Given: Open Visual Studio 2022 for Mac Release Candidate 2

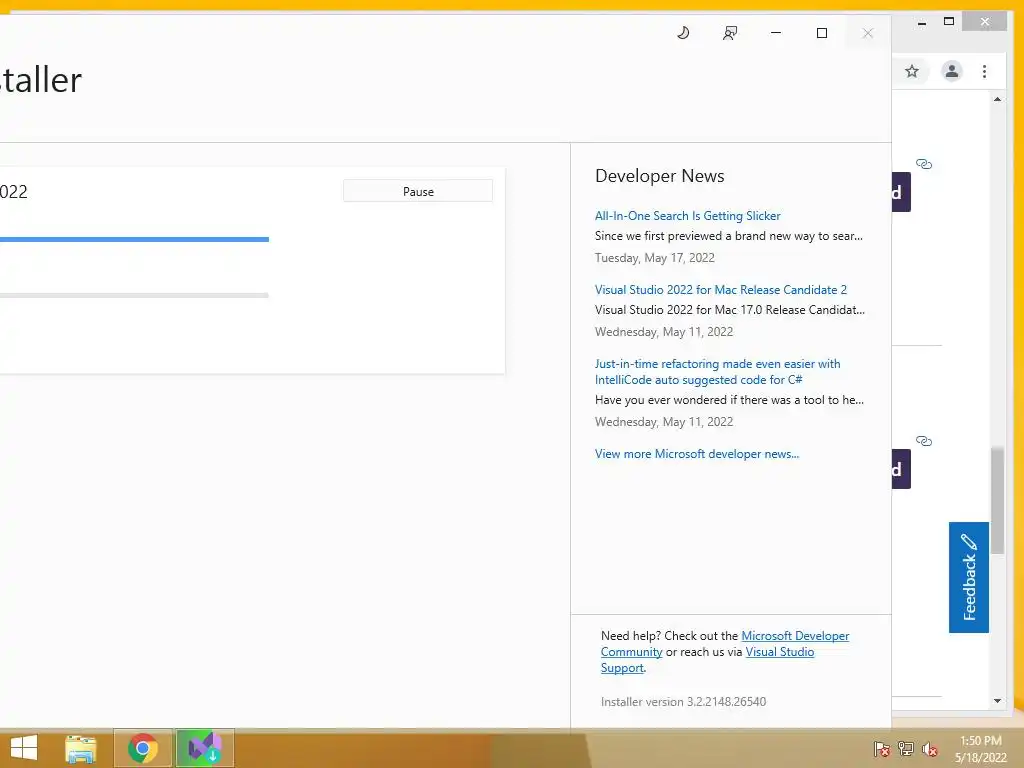Looking at the screenshot, I should 720,289.
